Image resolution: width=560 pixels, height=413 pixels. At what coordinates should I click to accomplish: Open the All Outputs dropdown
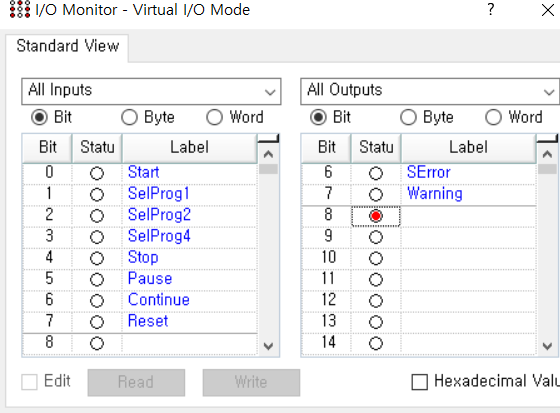pos(430,91)
